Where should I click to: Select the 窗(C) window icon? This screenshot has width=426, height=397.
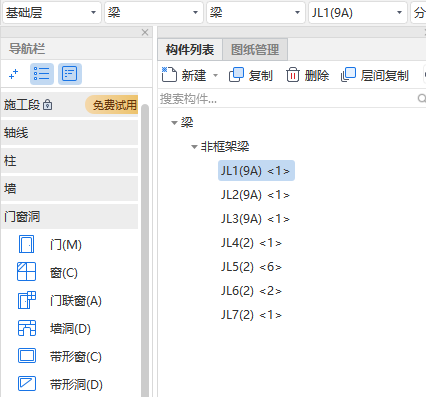pyautogui.click(x=26, y=271)
